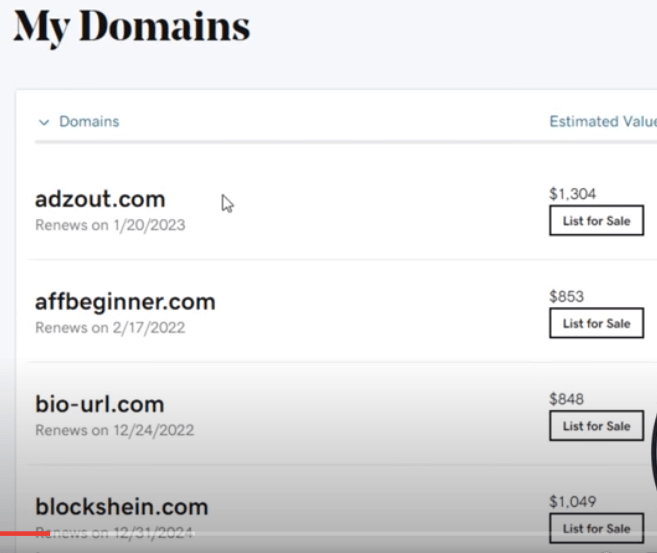Open the bio-url.com domain
The height and width of the screenshot is (553, 657).
pos(99,405)
